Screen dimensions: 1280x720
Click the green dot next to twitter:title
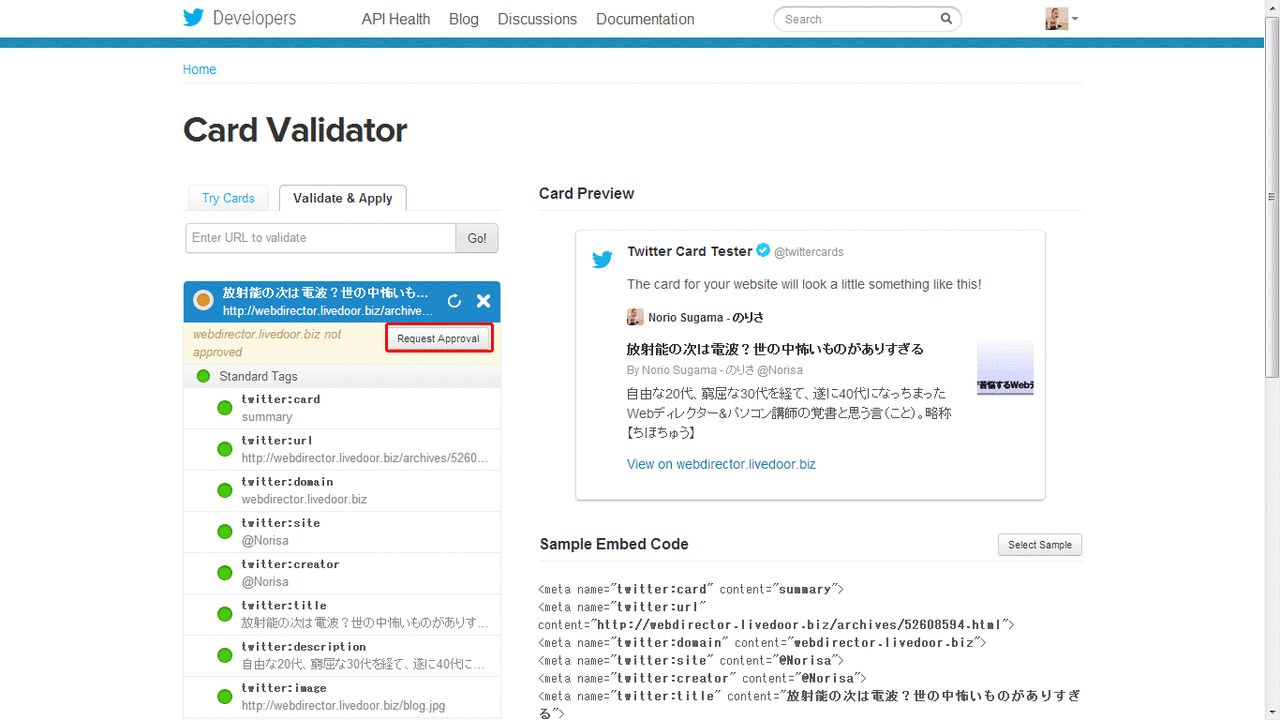pos(224,614)
